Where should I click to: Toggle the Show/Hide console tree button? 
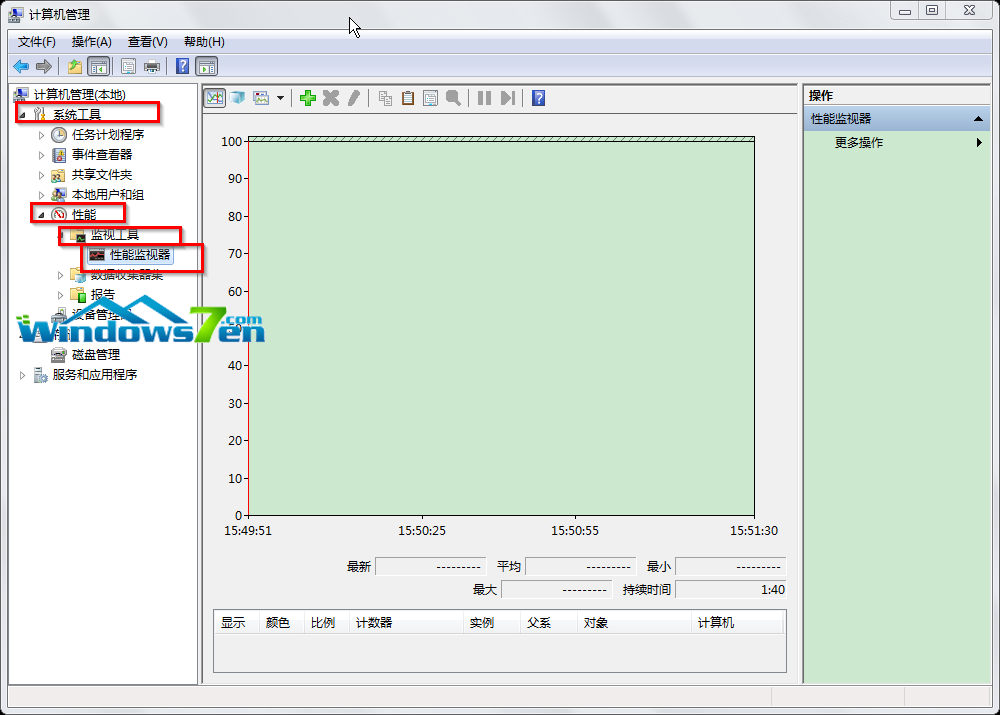pyautogui.click(x=99, y=67)
